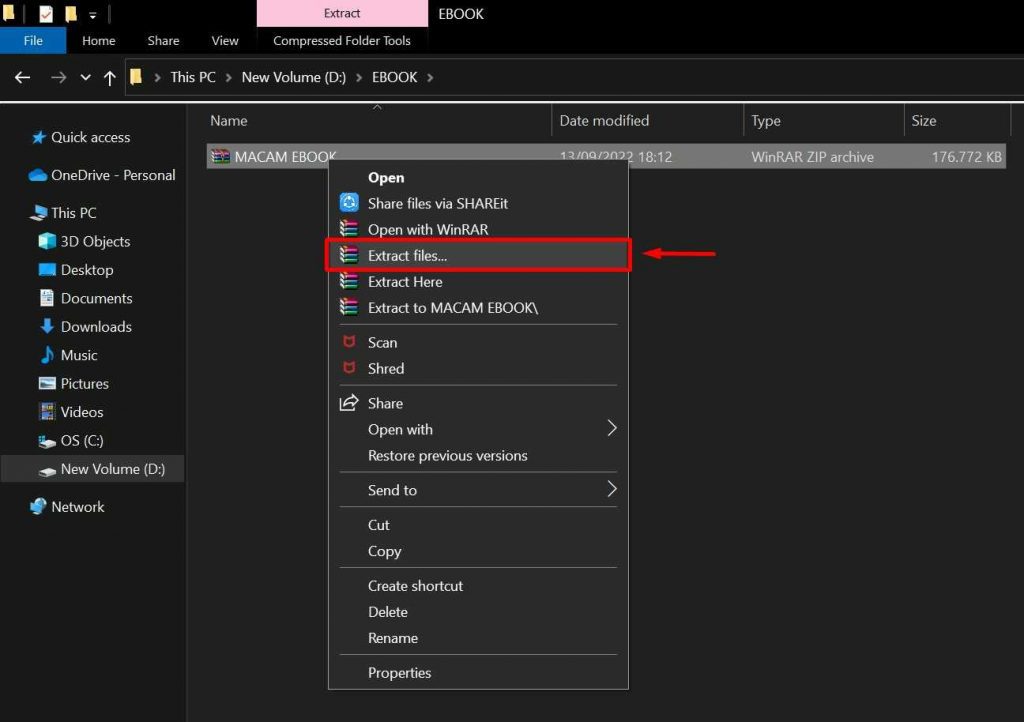Image resolution: width=1024 pixels, height=722 pixels.
Task: Open the recent locations dropdown chevron
Action: 86,77
